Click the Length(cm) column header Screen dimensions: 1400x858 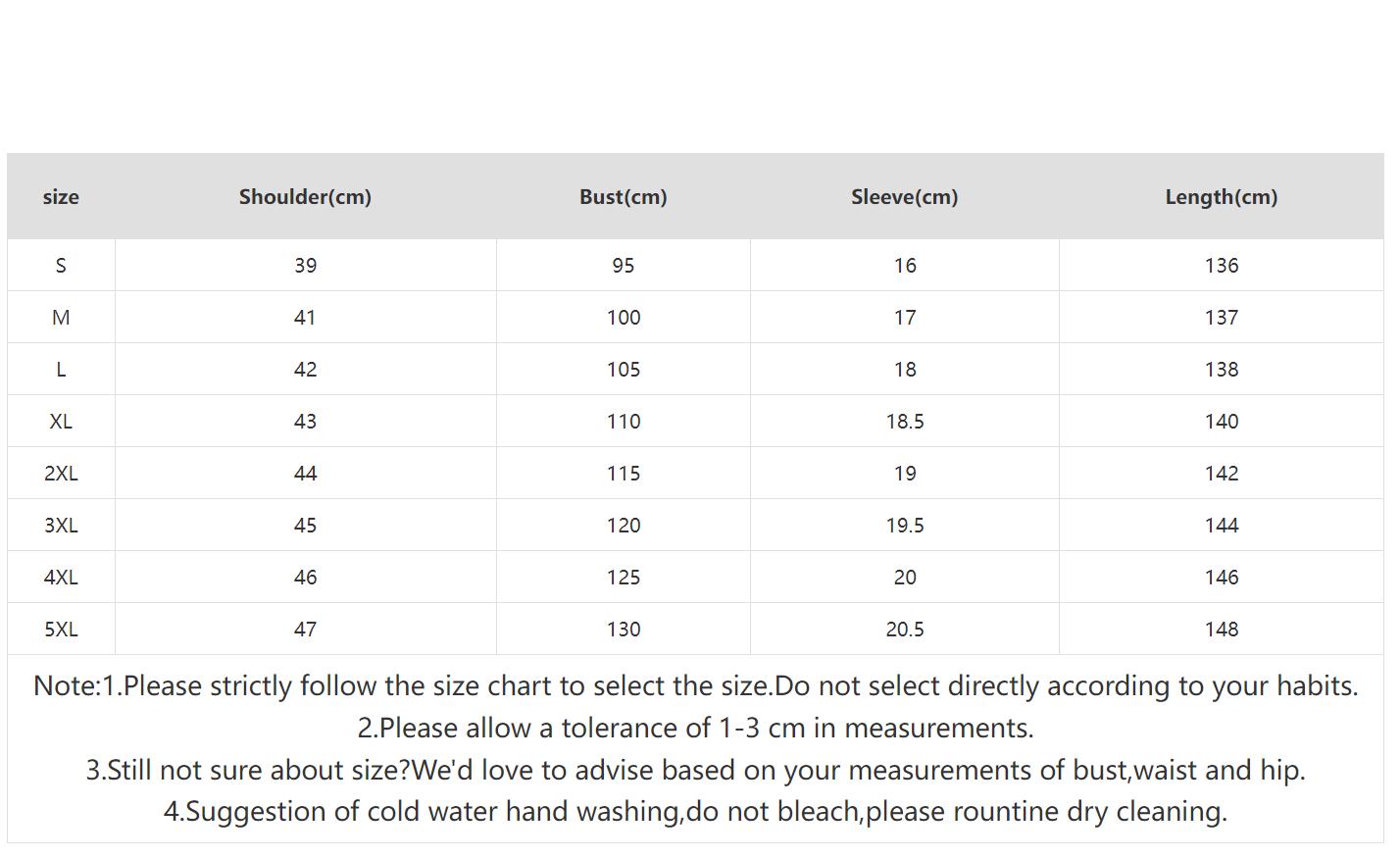pyautogui.click(x=1221, y=197)
